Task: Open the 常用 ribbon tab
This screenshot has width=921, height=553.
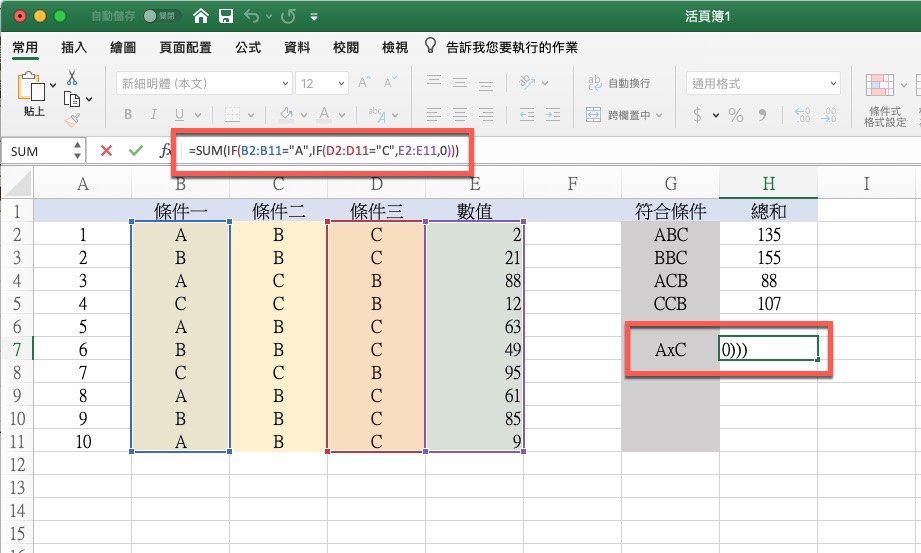Action: (x=25, y=48)
